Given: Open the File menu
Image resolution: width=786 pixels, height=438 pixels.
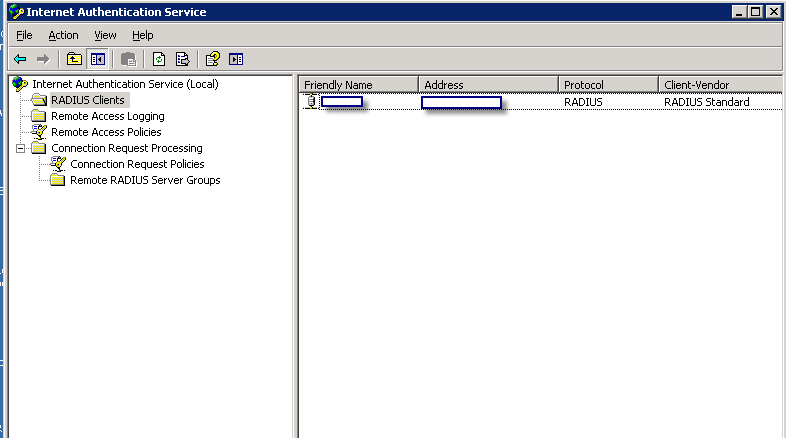Looking at the screenshot, I should tap(24, 35).
